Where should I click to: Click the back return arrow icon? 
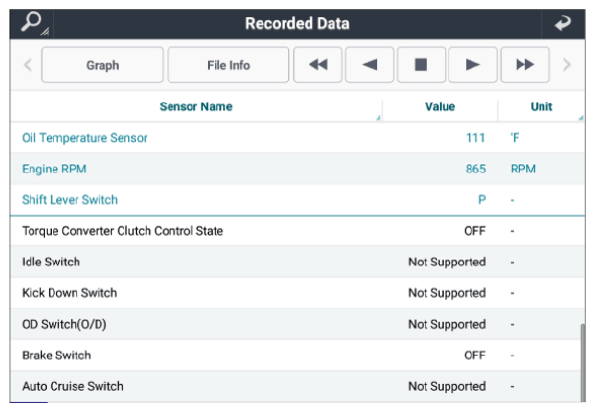(x=563, y=24)
